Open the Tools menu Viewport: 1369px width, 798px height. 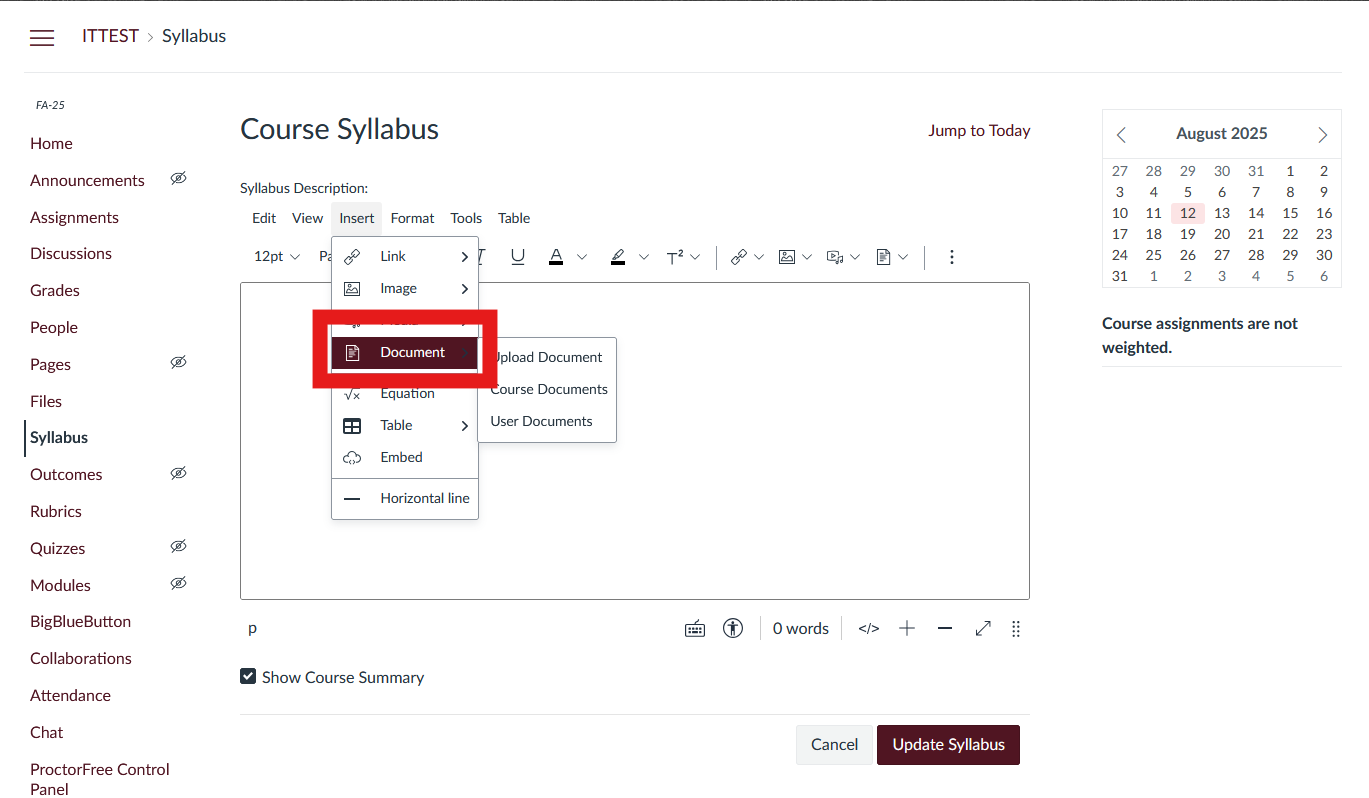point(466,218)
